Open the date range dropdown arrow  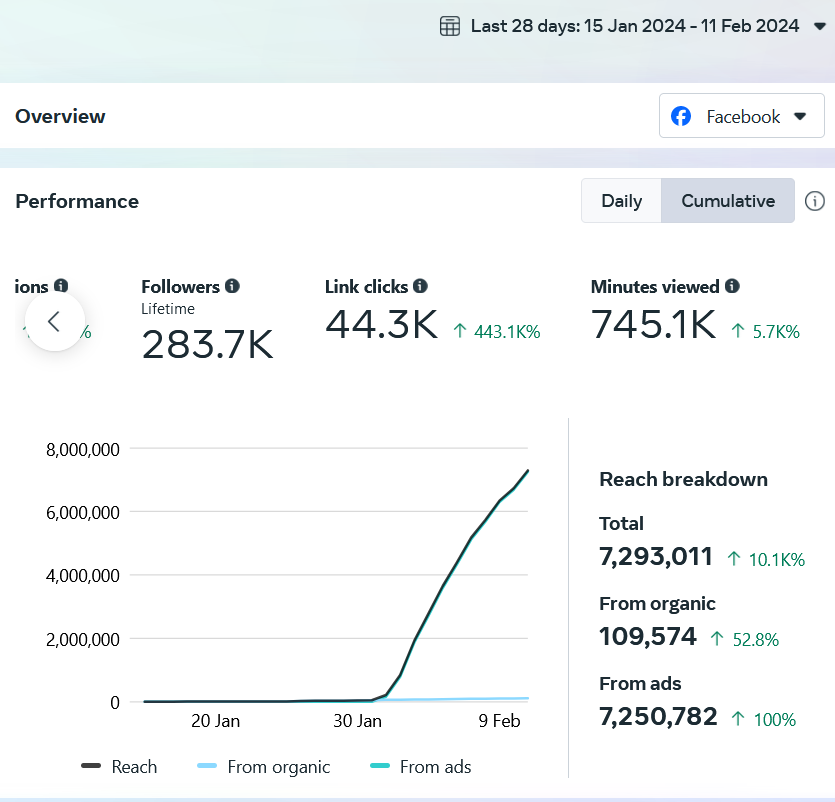(819, 27)
